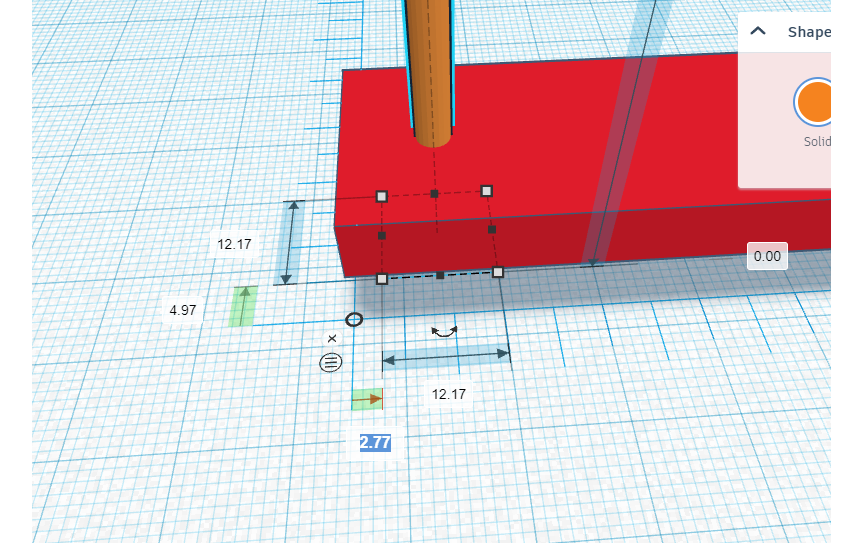Viewport: 862px width, 543px height.
Task: Toggle ruler midpoint/endpoint measurement icon
Action: pyautogui.click(x=330, y=363)
